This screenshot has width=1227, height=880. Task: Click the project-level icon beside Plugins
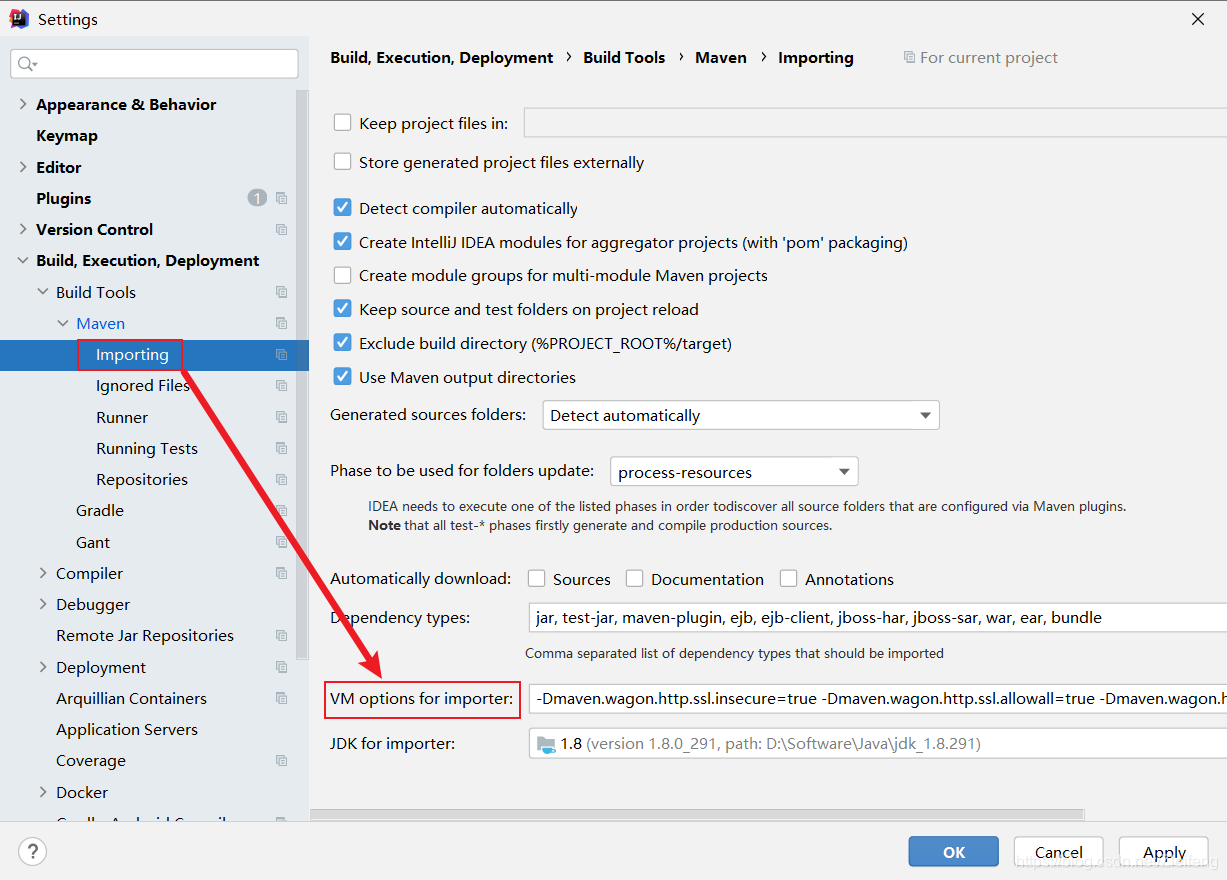(x=281, y=198)
